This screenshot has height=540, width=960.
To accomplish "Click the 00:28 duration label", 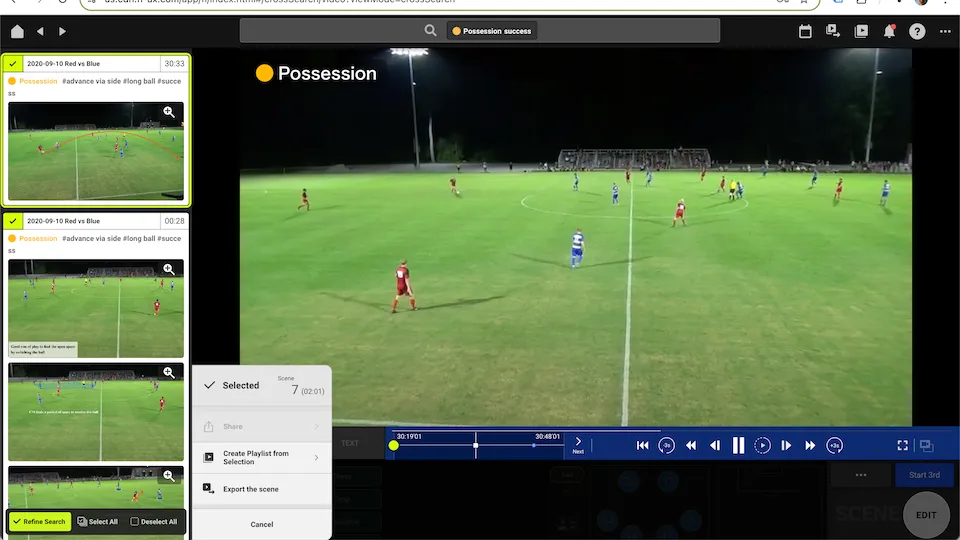I will [x=174, y=221].
